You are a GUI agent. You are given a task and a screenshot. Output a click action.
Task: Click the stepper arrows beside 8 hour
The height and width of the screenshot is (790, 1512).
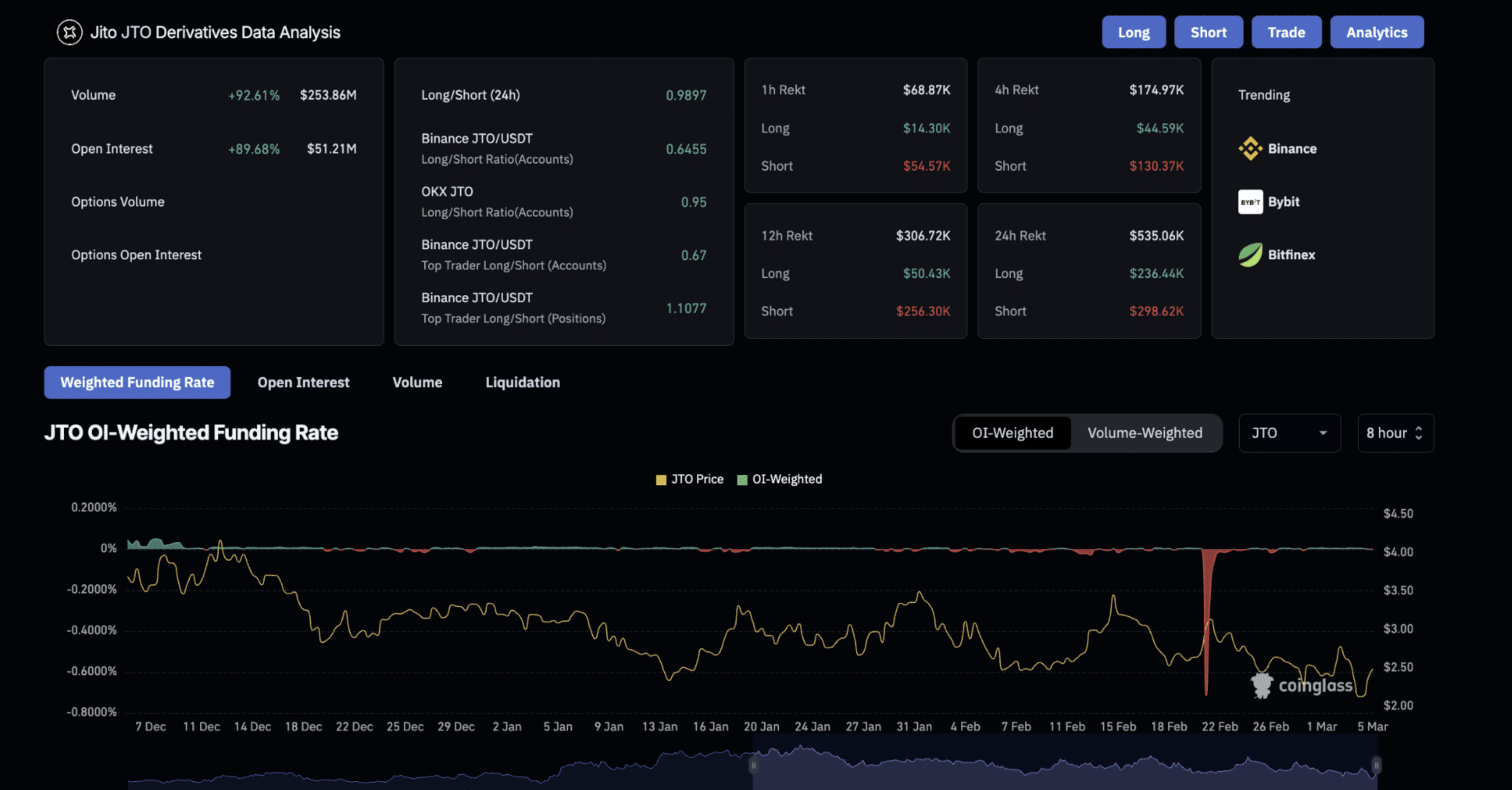(1419, 433)
